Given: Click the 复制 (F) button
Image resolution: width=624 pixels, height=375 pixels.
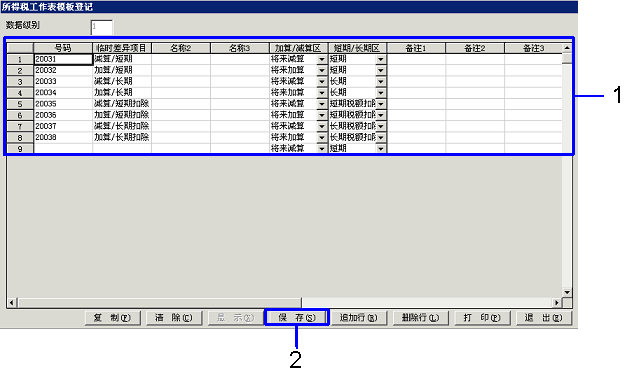Looking at the screenshot, I should point(113,318).
